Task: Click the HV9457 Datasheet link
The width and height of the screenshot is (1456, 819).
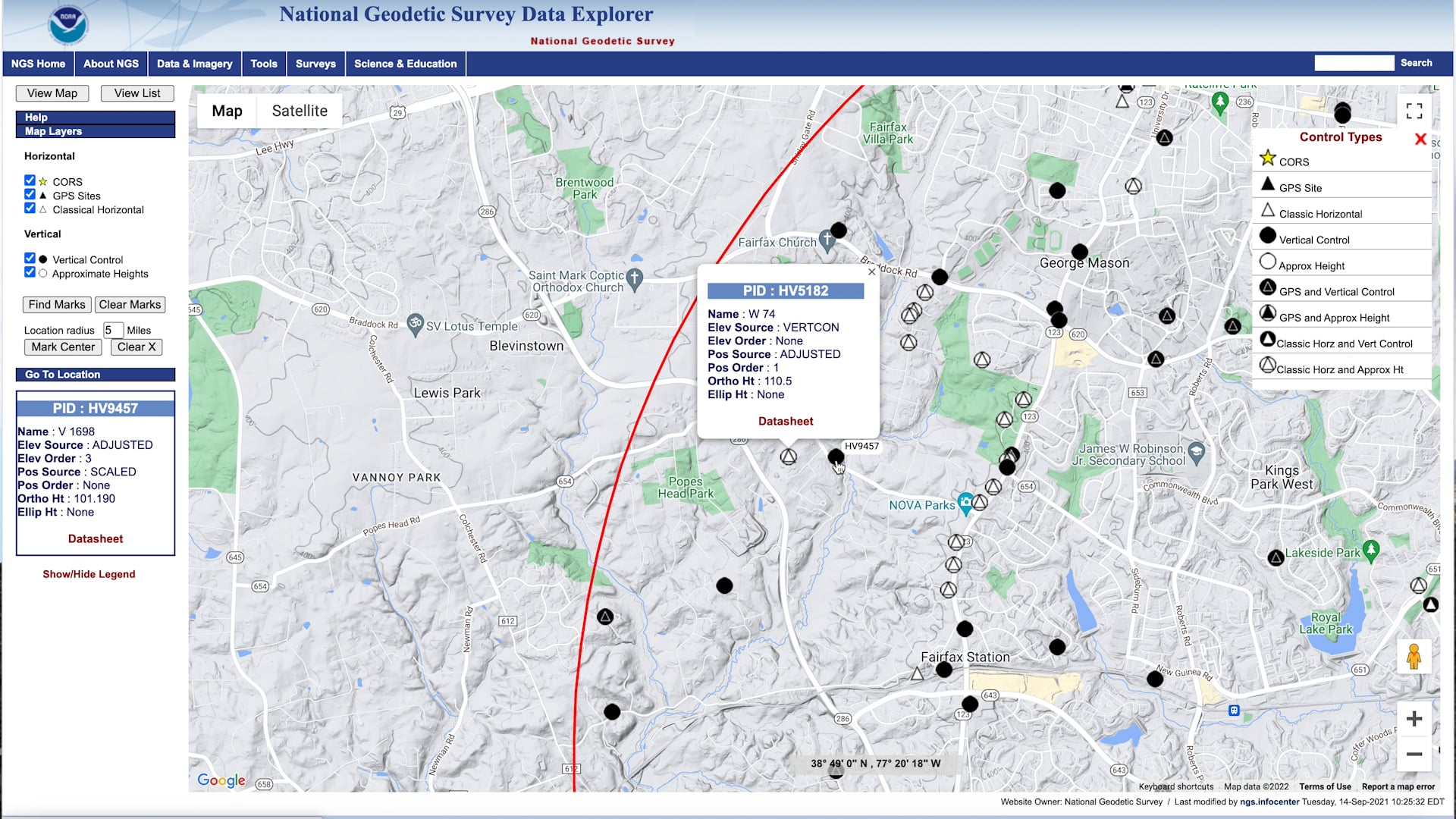Action: [x=95, y=538]
